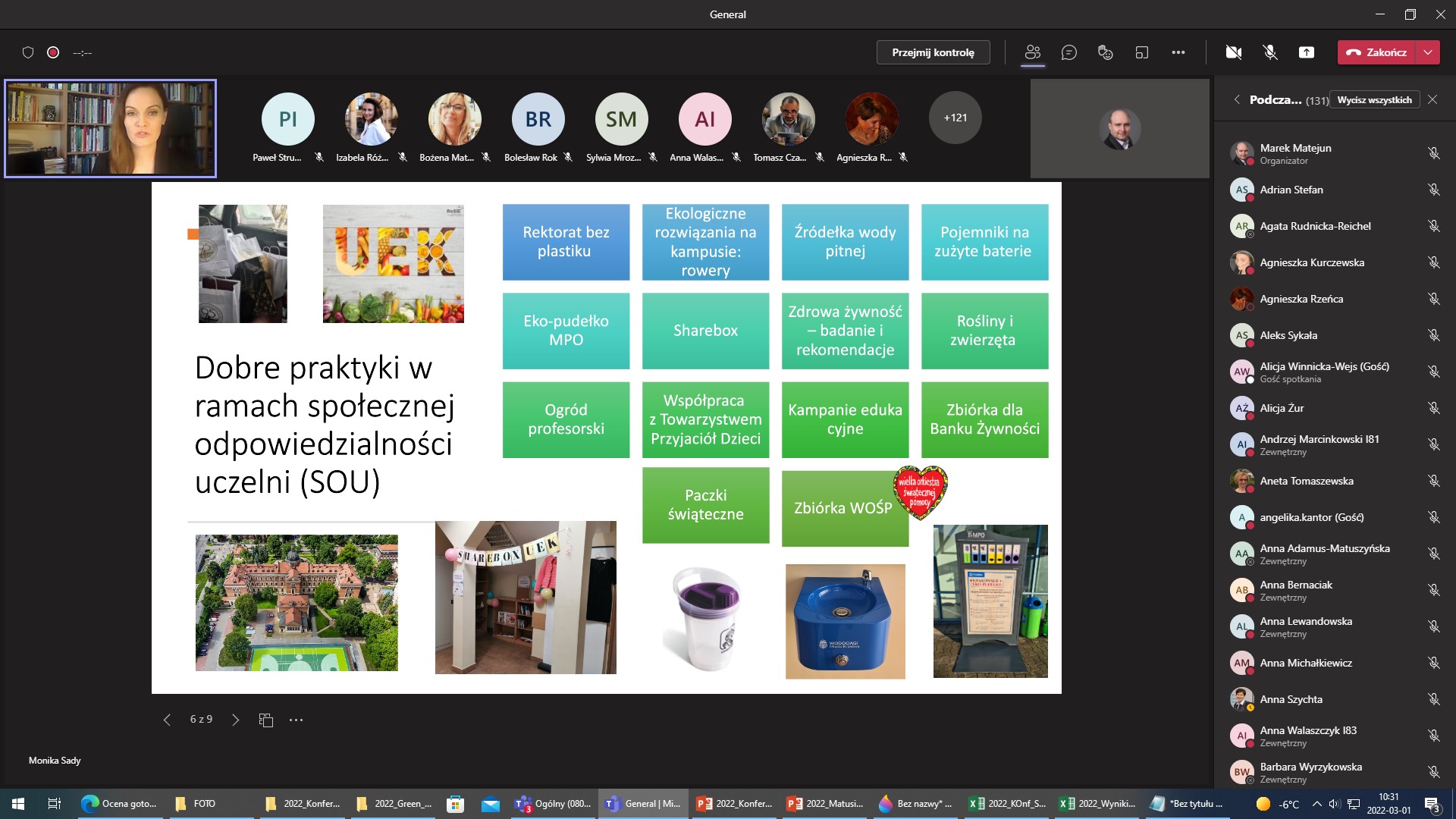This screenshot has height=819, width=1456.
Task: Advance to next slide with right arrow
Action: pyautogui.click(x=235, y=720)
